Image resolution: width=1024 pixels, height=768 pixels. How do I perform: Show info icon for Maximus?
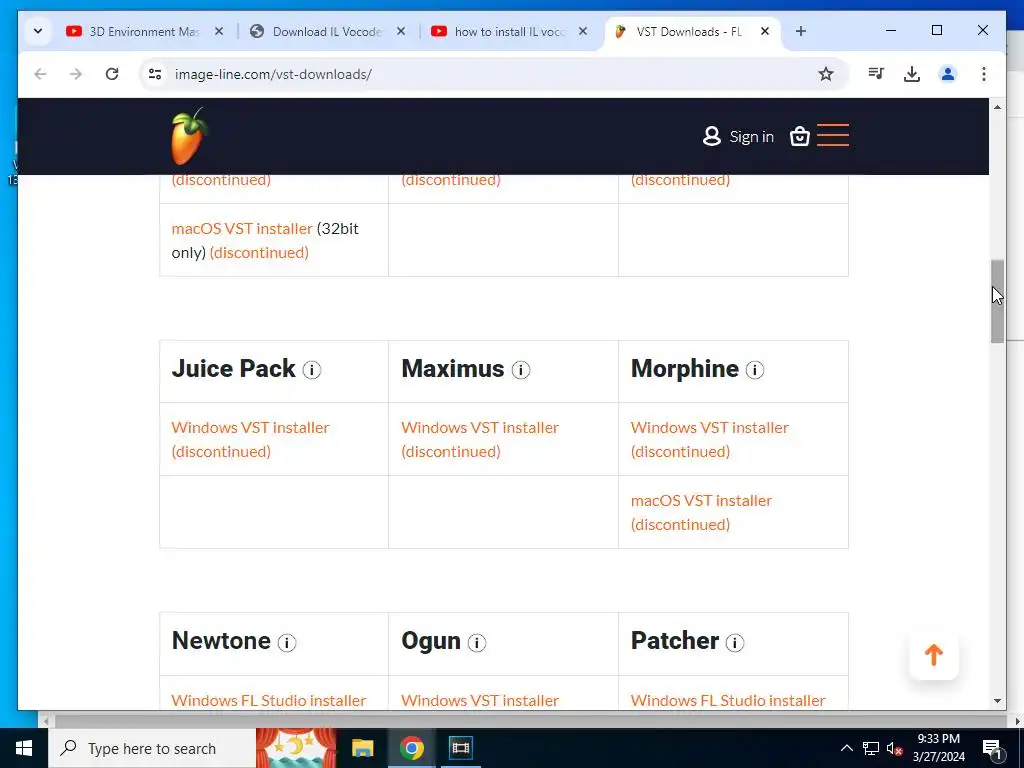click(x=520, y=370)
